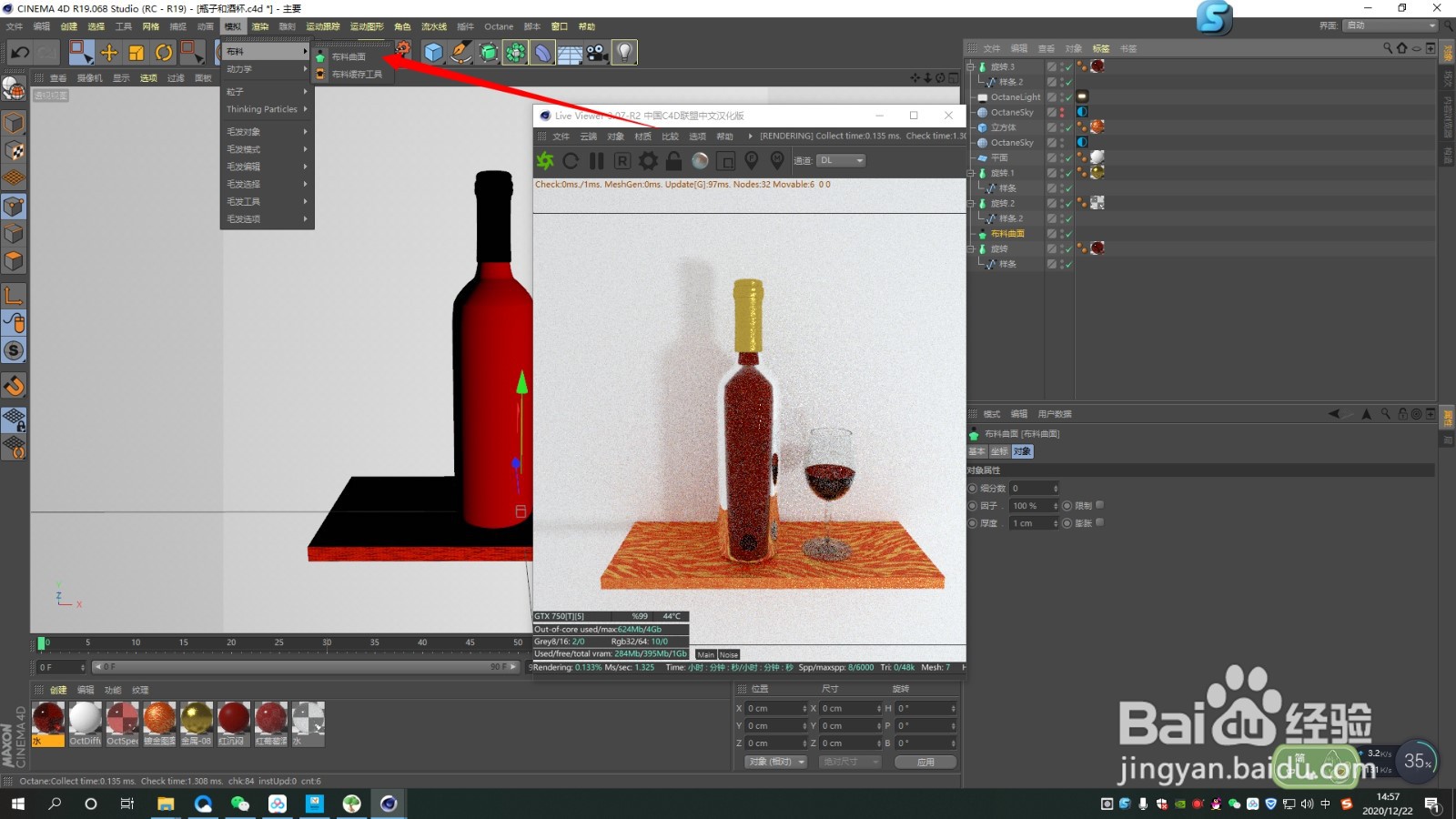Collapse the 旋转.2 tree node
The image size is (1456, 819).
[x=970, y=203]
